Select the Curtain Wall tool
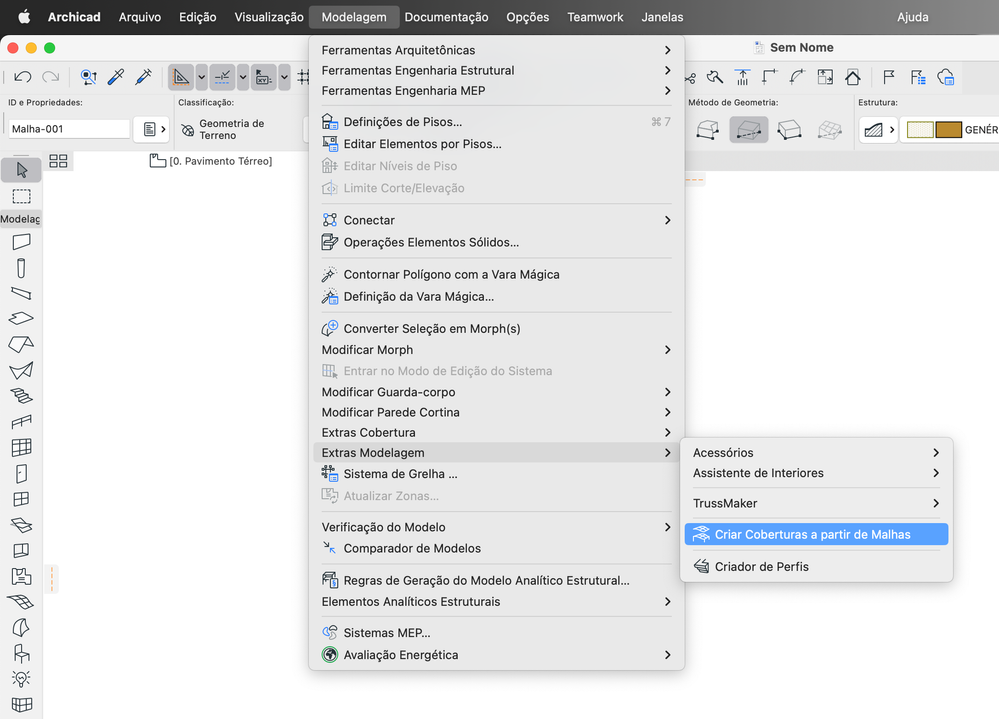This screenshot has height=719, width=999. point(21,447)
